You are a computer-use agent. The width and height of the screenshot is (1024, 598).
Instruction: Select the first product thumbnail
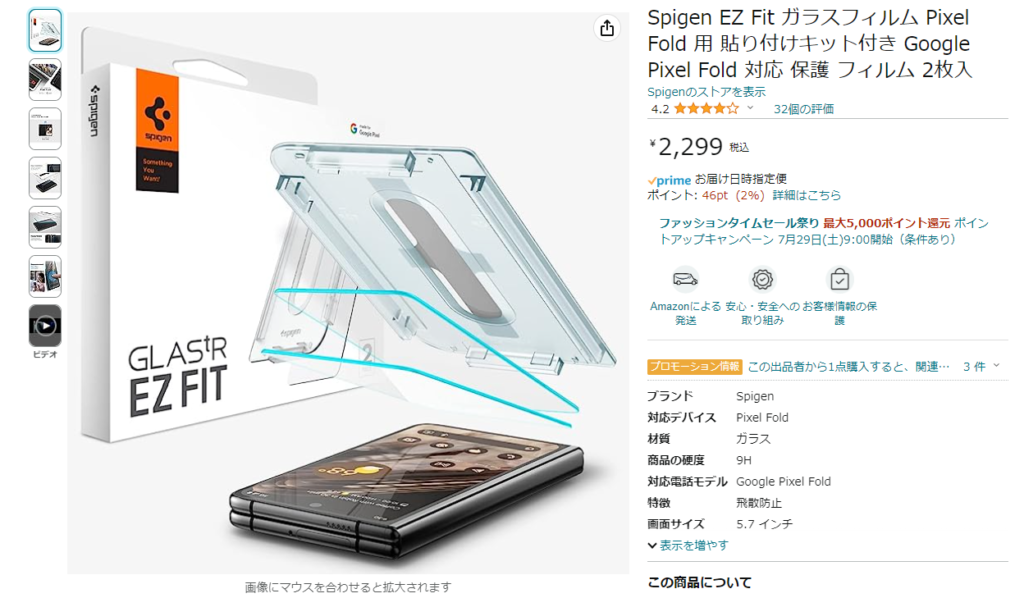(45, 30)
